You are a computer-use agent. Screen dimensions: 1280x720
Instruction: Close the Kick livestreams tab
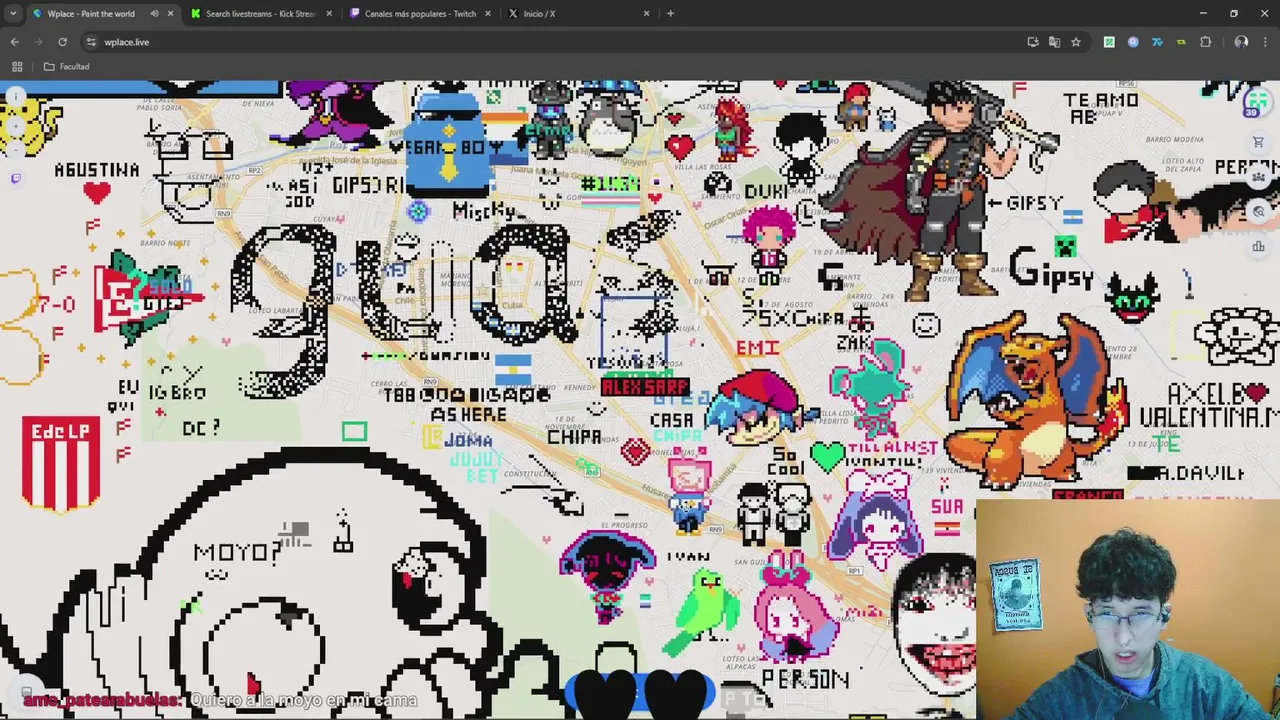[x=329, y=14]
